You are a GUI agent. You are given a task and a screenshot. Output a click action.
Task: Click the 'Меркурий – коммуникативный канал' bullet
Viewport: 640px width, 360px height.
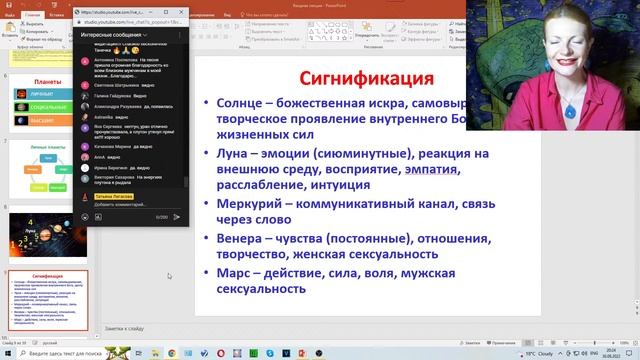click(x=356, y=211)
